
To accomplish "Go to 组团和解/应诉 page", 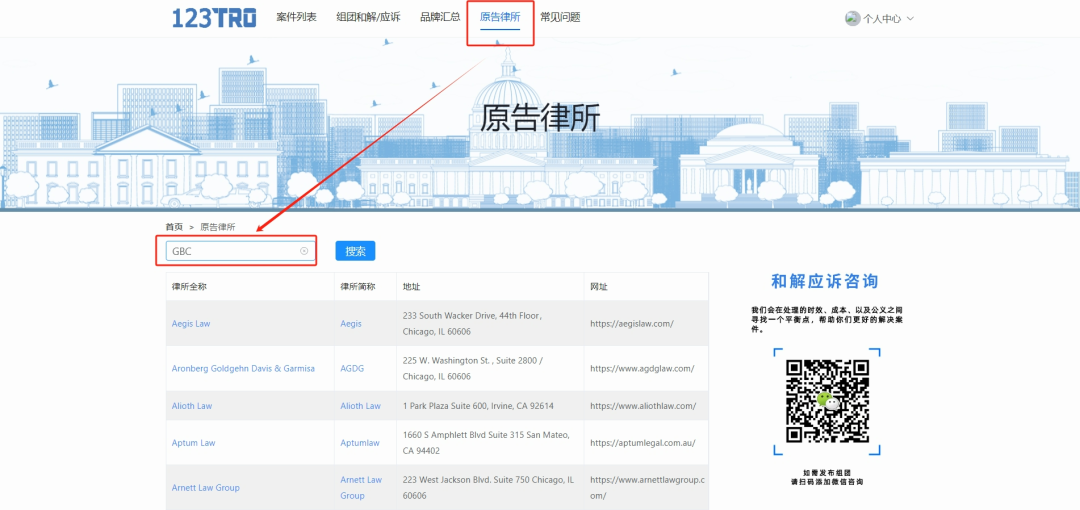I will point(368,17).
